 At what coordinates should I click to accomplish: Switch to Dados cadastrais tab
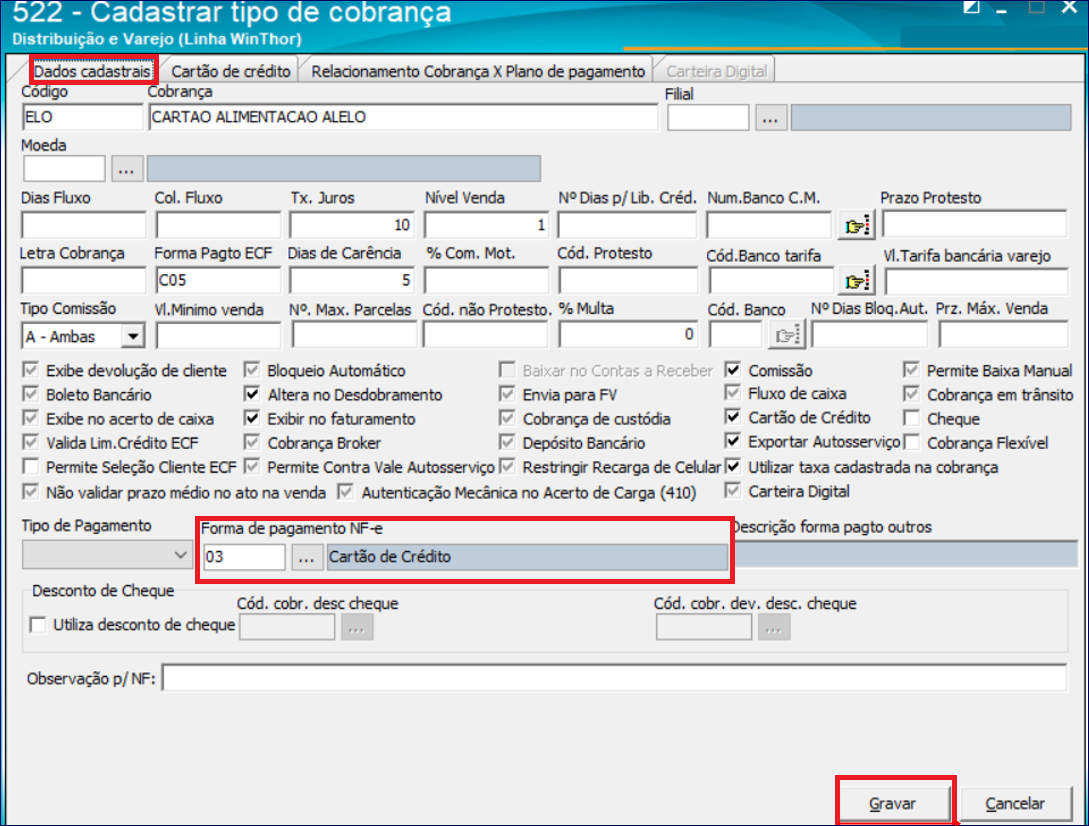pos(92,71)
